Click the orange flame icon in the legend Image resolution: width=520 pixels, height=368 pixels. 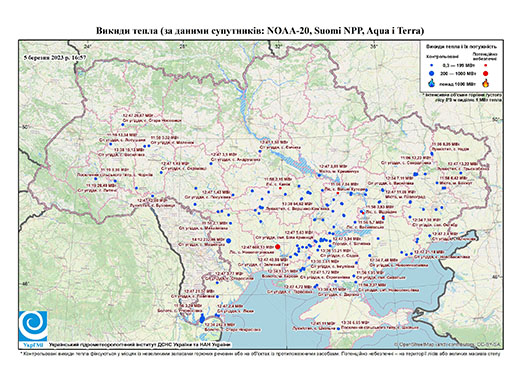[x=486, y=83]
